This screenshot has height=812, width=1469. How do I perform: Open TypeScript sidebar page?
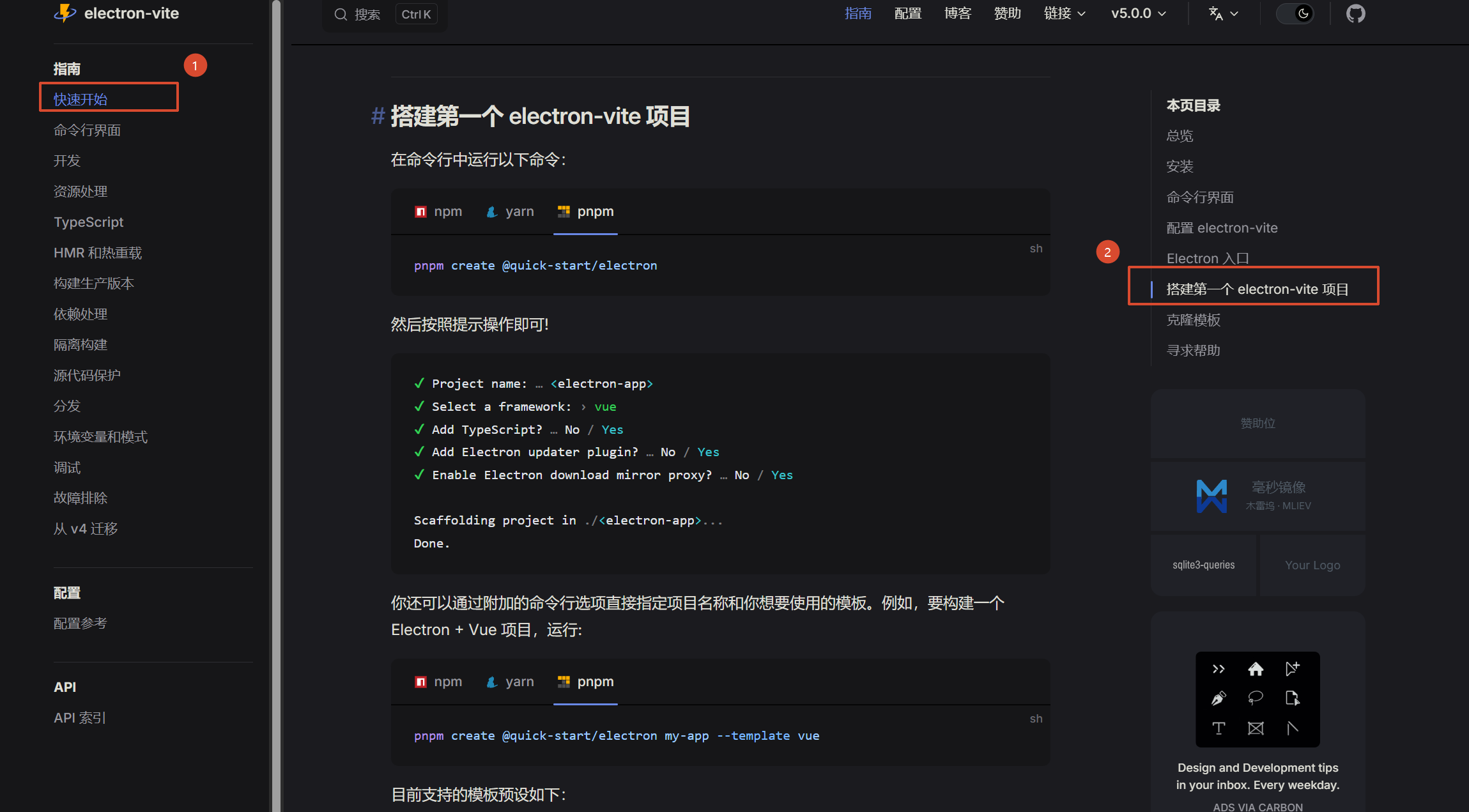(88, 222)
